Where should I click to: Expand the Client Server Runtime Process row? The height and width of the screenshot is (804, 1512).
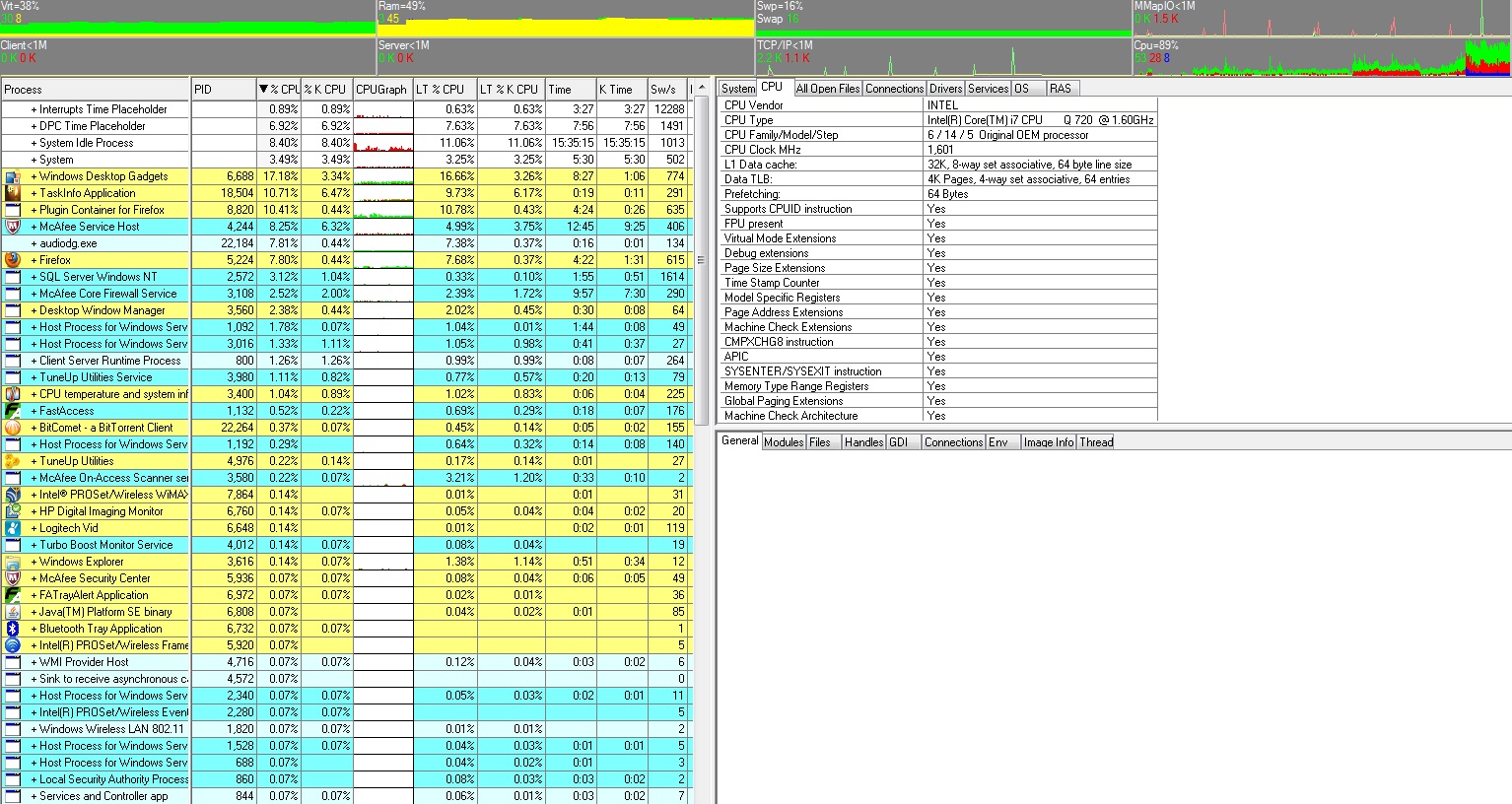point(34,361)
